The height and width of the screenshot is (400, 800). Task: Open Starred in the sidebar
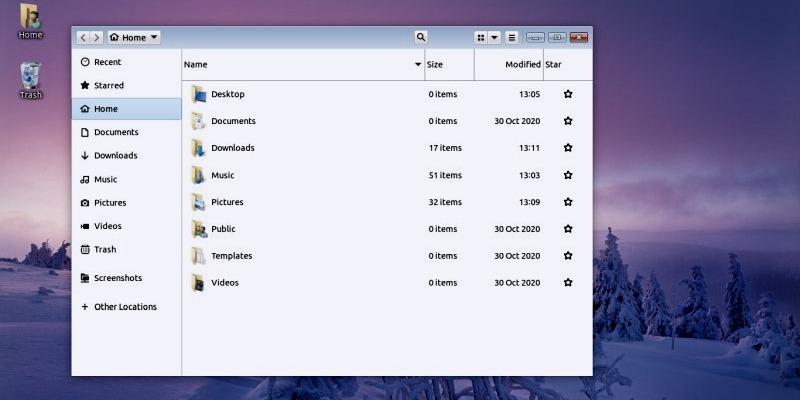pos(108,86)
